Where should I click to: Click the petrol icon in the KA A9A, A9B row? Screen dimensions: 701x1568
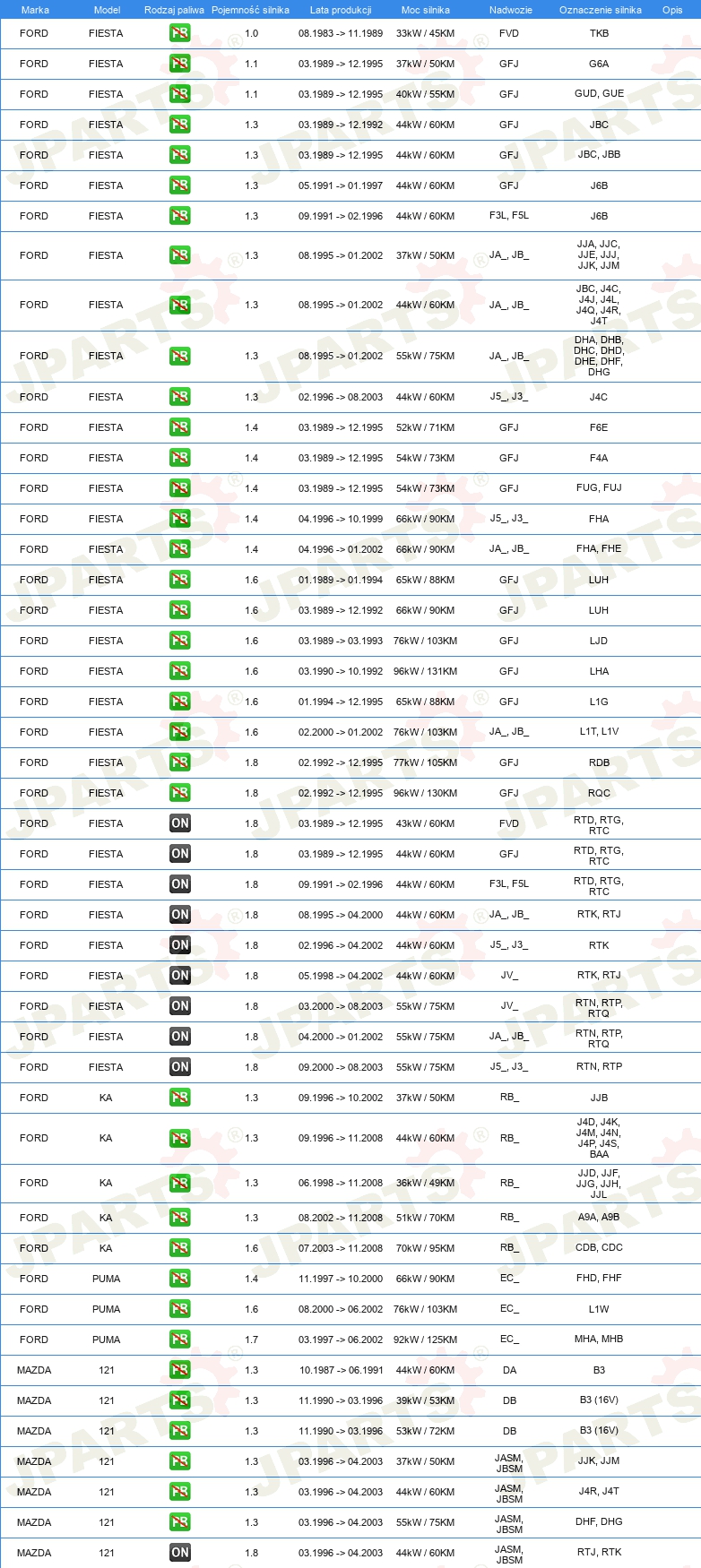180,1218
